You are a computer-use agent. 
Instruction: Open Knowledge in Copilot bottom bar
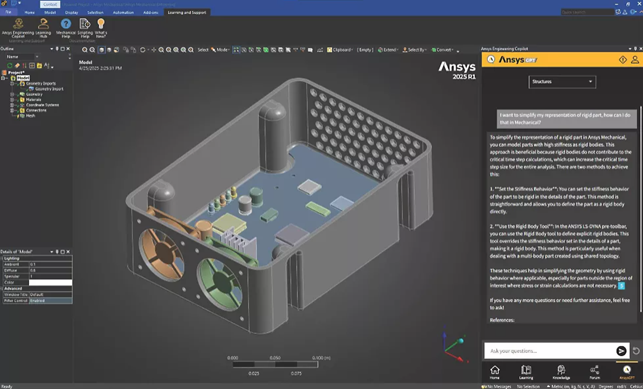tap(561, 372)
